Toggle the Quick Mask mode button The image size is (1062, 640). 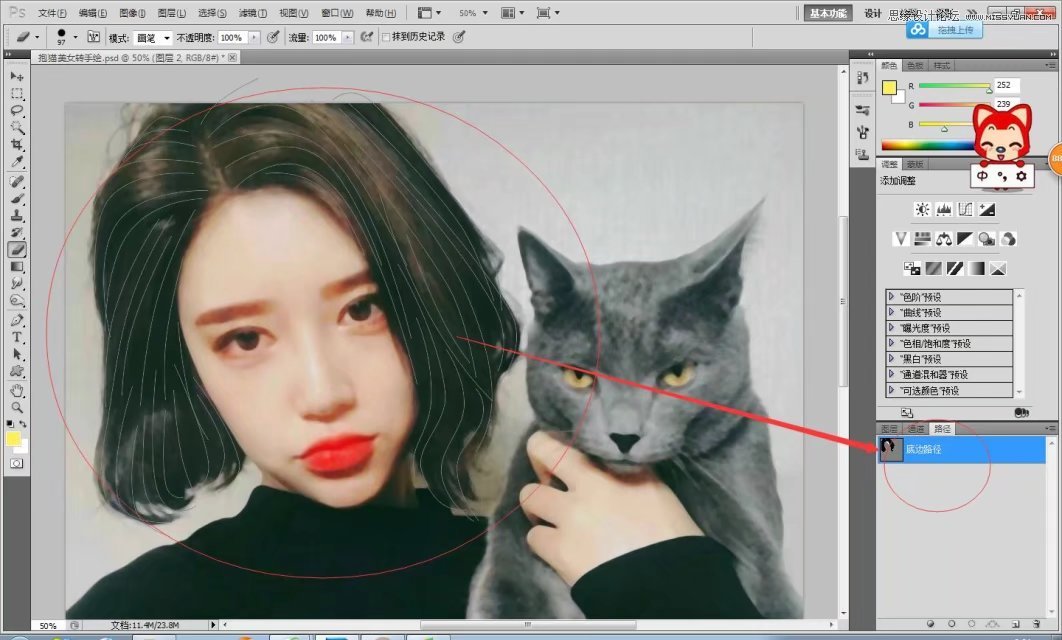(17, 463)
